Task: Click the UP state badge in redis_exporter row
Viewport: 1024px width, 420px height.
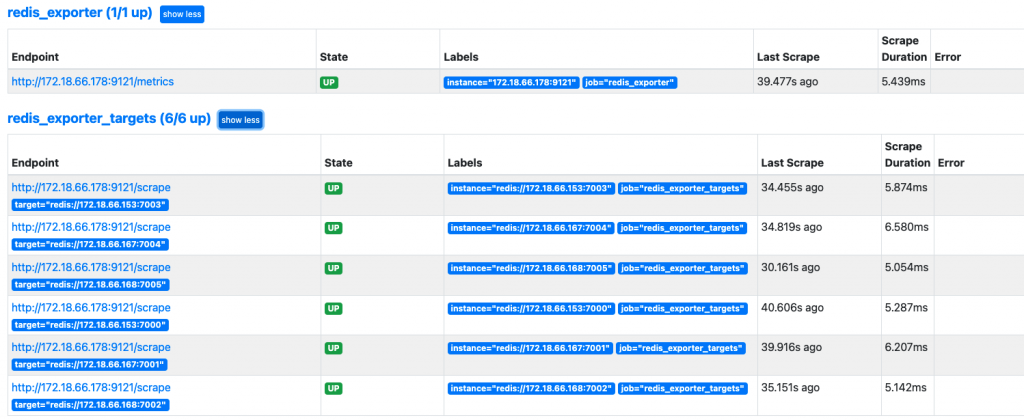Action: point(329,83)
